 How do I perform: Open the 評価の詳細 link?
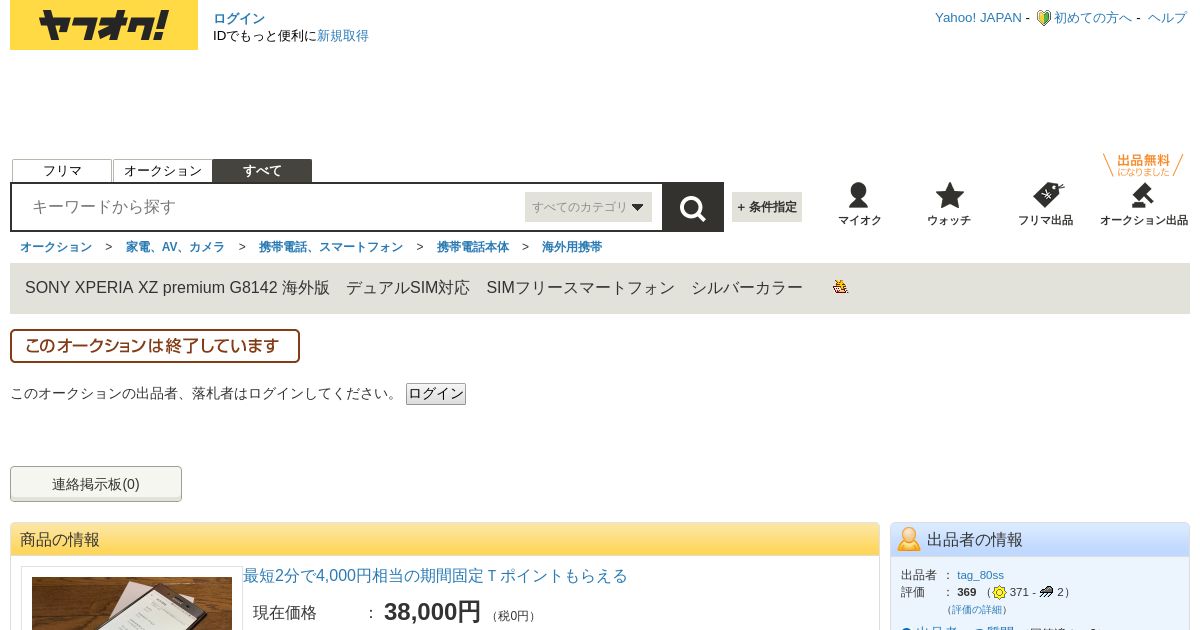pos(977,609)
